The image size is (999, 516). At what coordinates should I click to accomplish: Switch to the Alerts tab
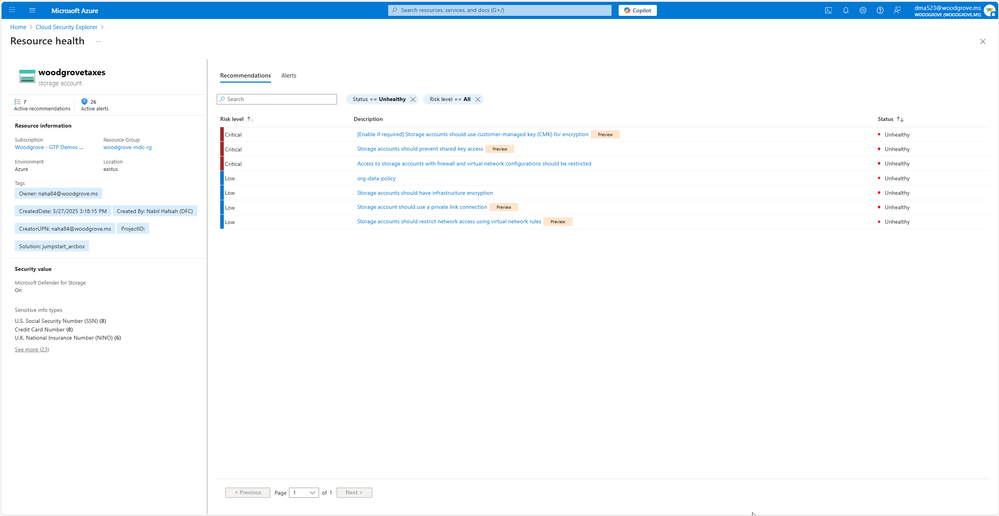tap(289, 76)
